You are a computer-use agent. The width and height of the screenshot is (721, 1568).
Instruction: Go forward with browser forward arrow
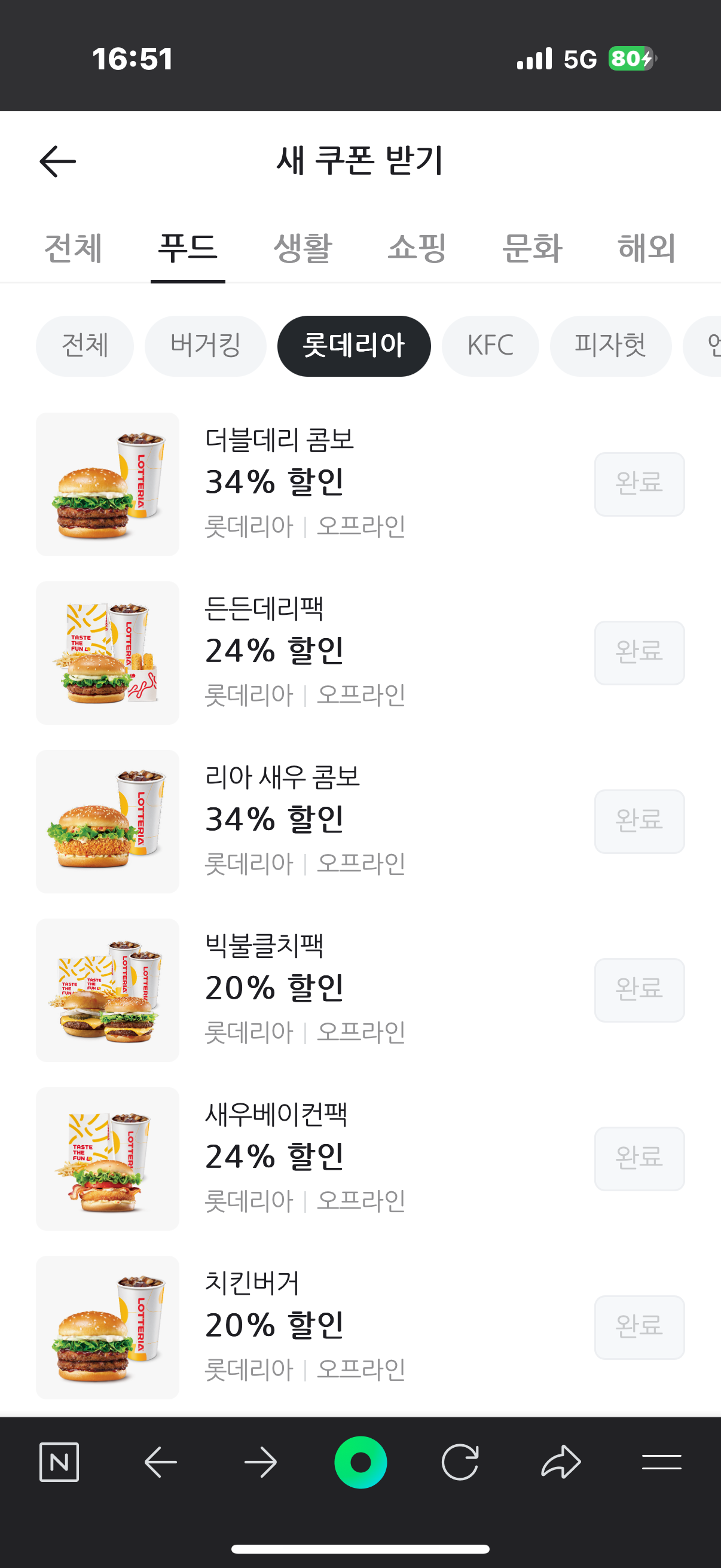261,1462
